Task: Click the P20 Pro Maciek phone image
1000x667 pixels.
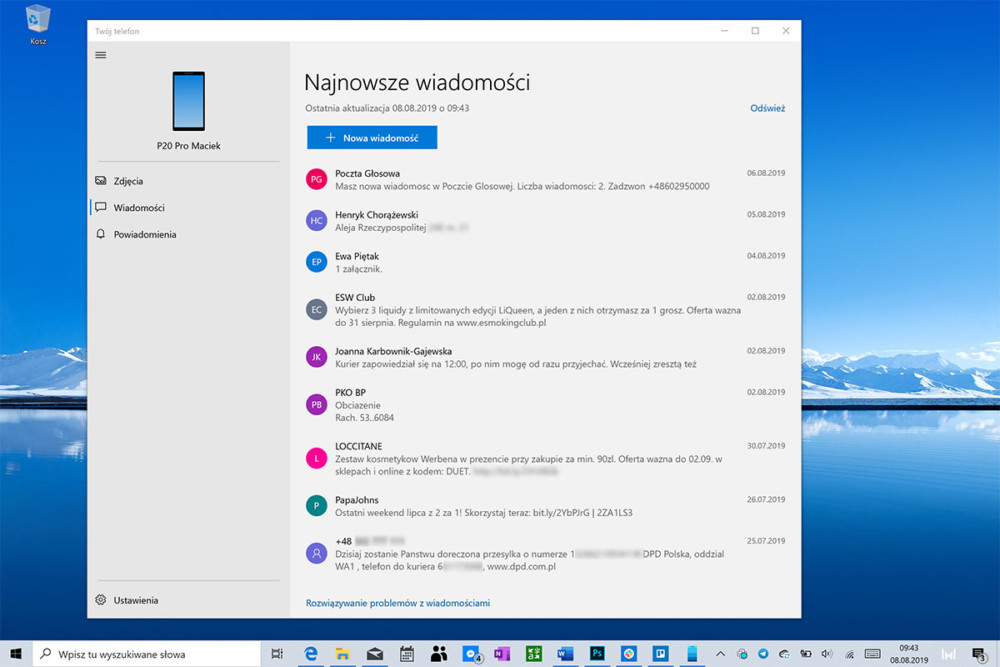Action: (189, 101)
